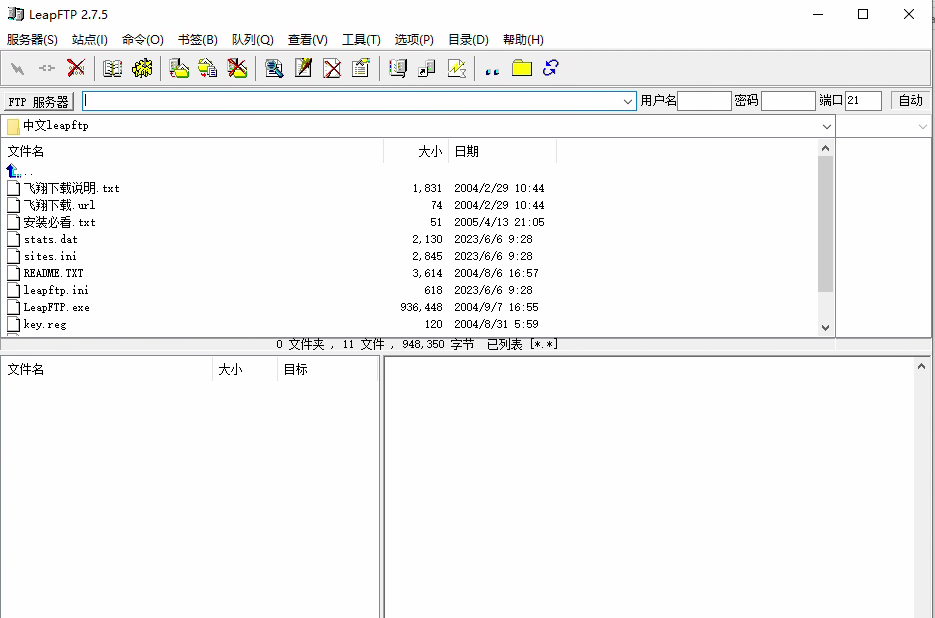This screenshot has height=618, width=935.
Task: Expand the FTP server address dropdown
Action: [x=628, y=101]
